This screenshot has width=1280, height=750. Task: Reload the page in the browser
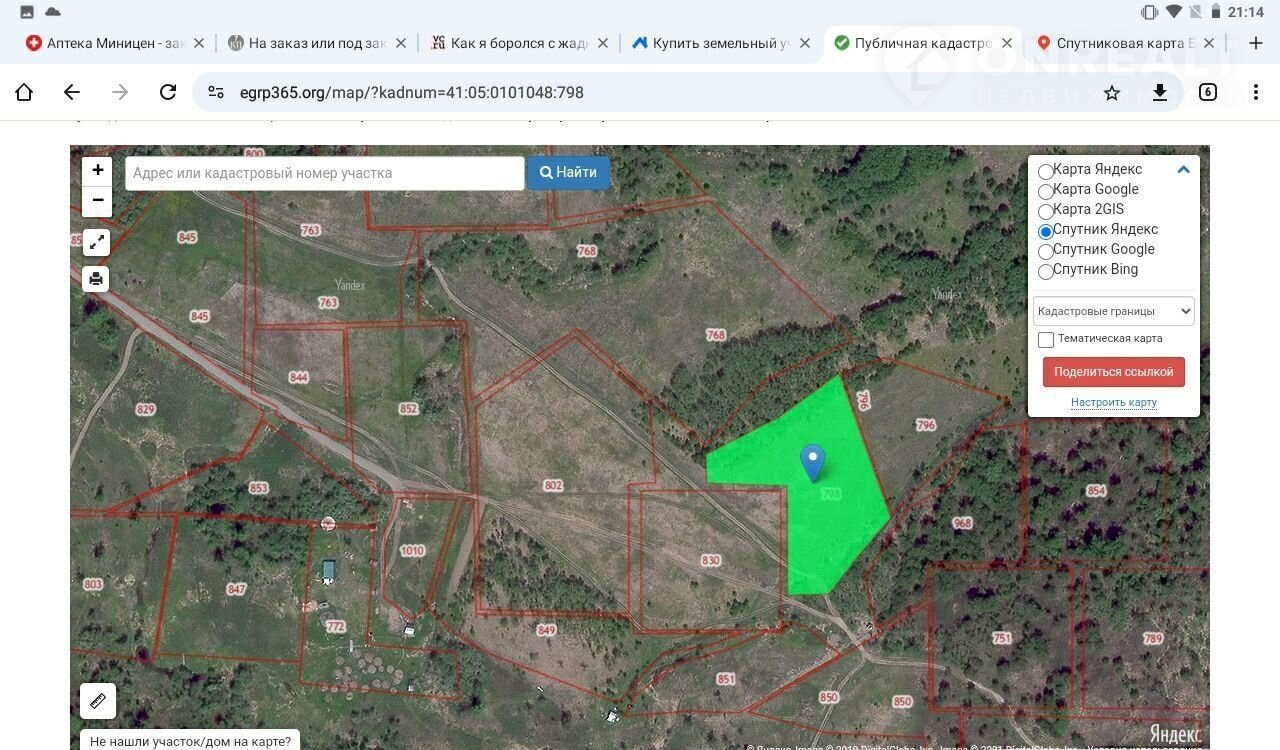[168, 92]
